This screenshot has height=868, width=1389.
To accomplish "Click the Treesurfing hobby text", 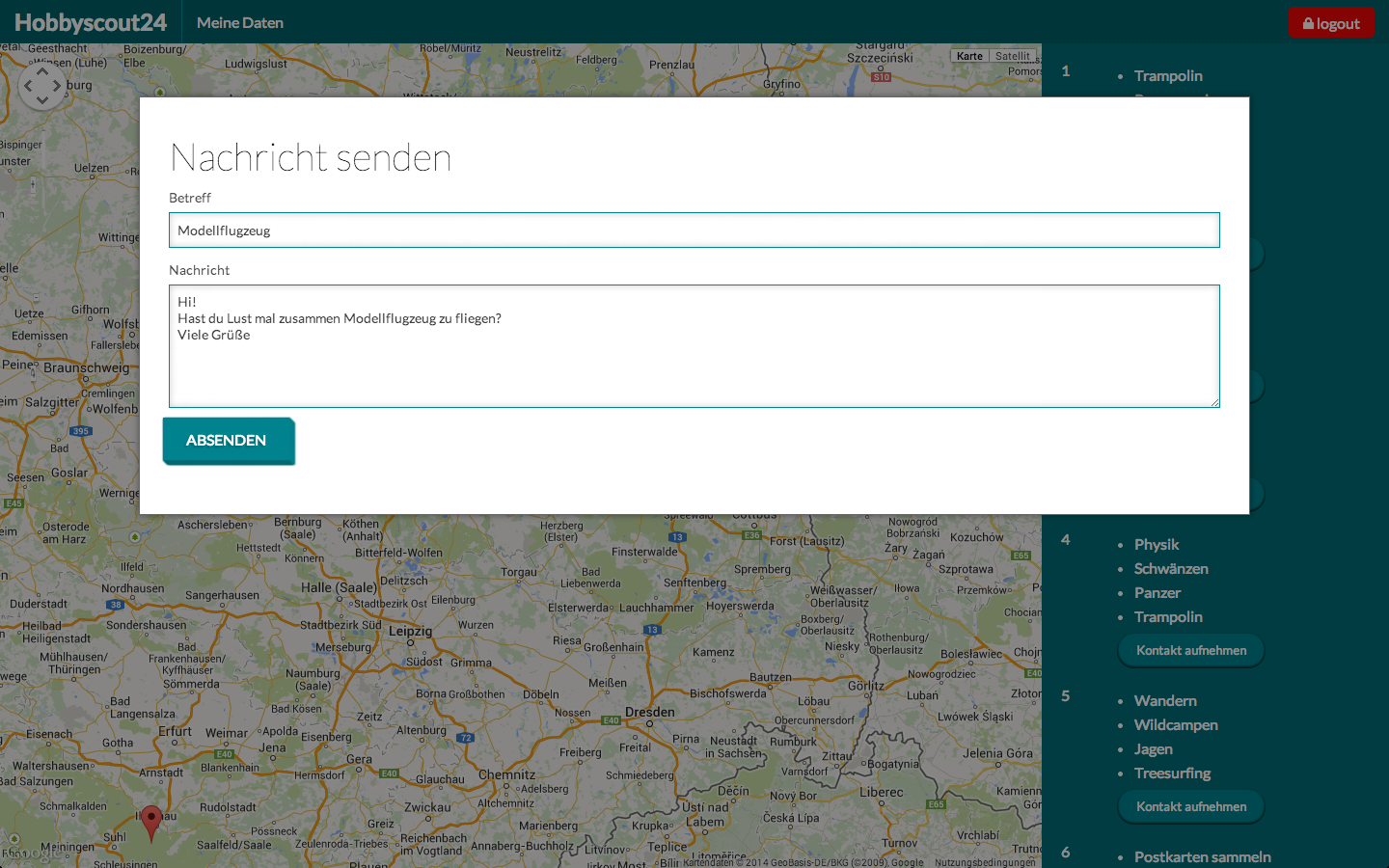I will (1172, 773).
